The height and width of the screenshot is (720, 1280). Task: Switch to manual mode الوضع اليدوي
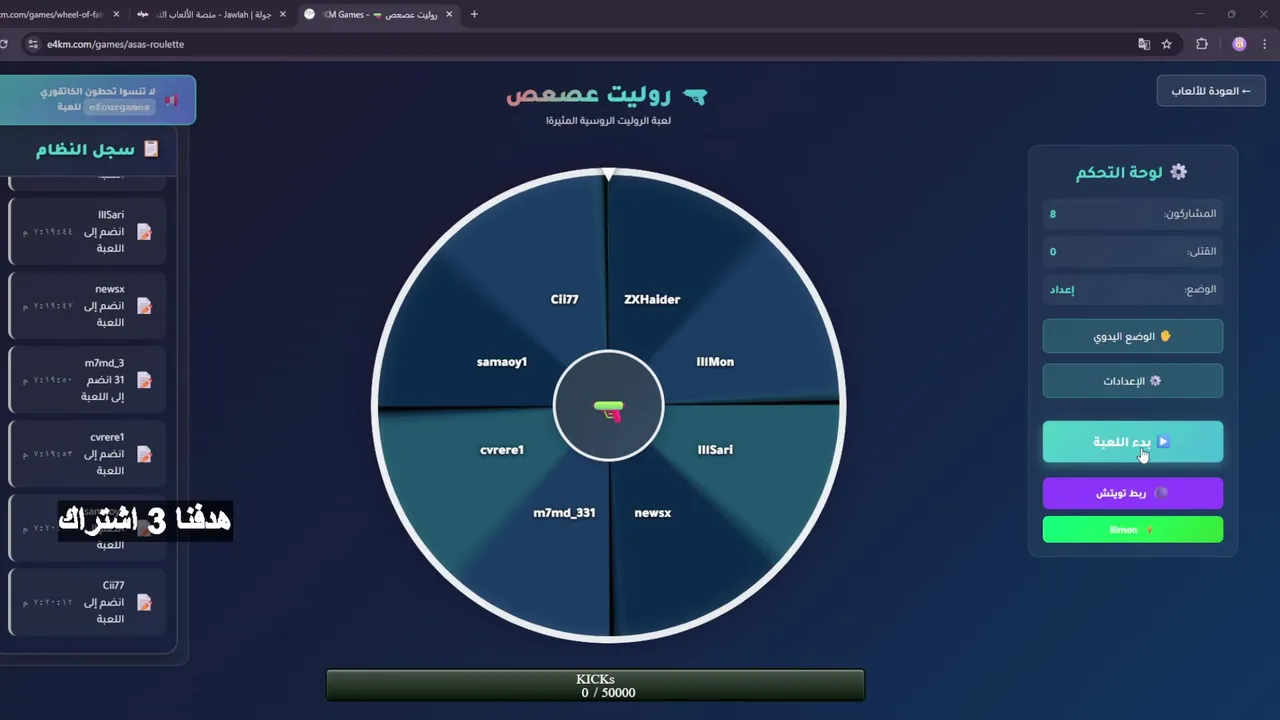click(x=1132, y=337)
